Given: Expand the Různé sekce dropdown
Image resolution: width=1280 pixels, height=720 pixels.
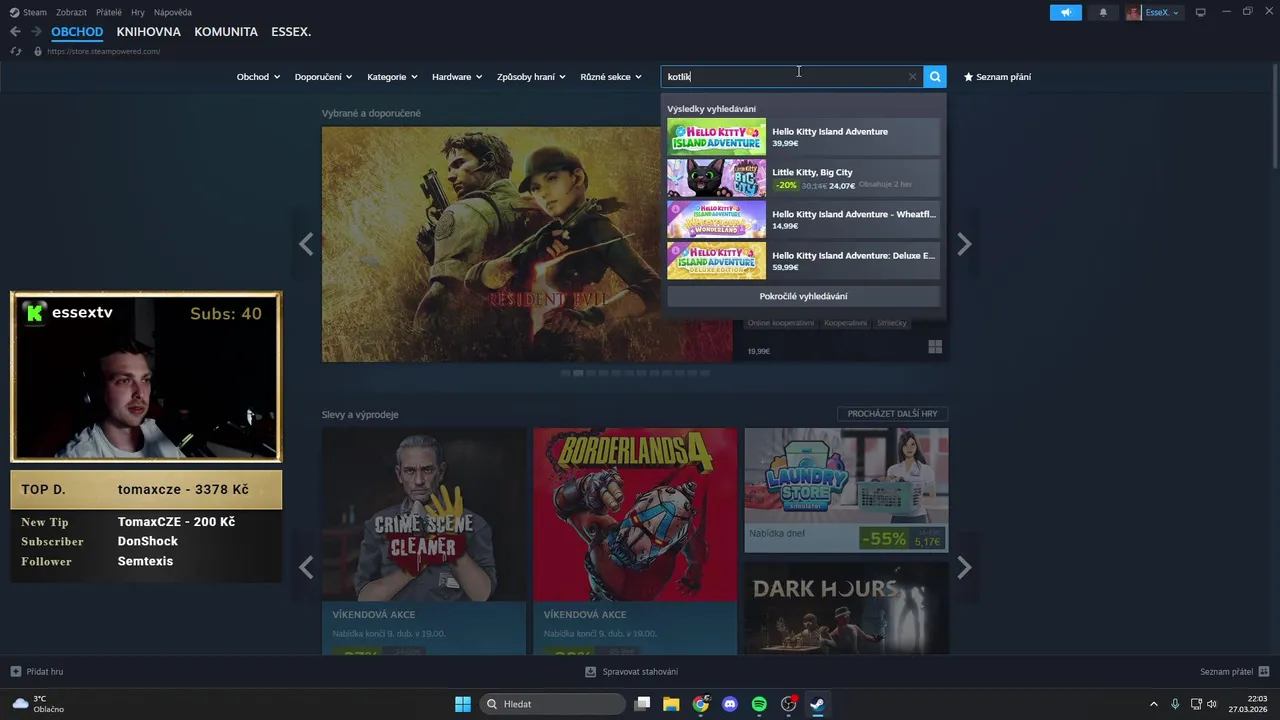Looking at the screenshot, I should (x=611, y=77).
